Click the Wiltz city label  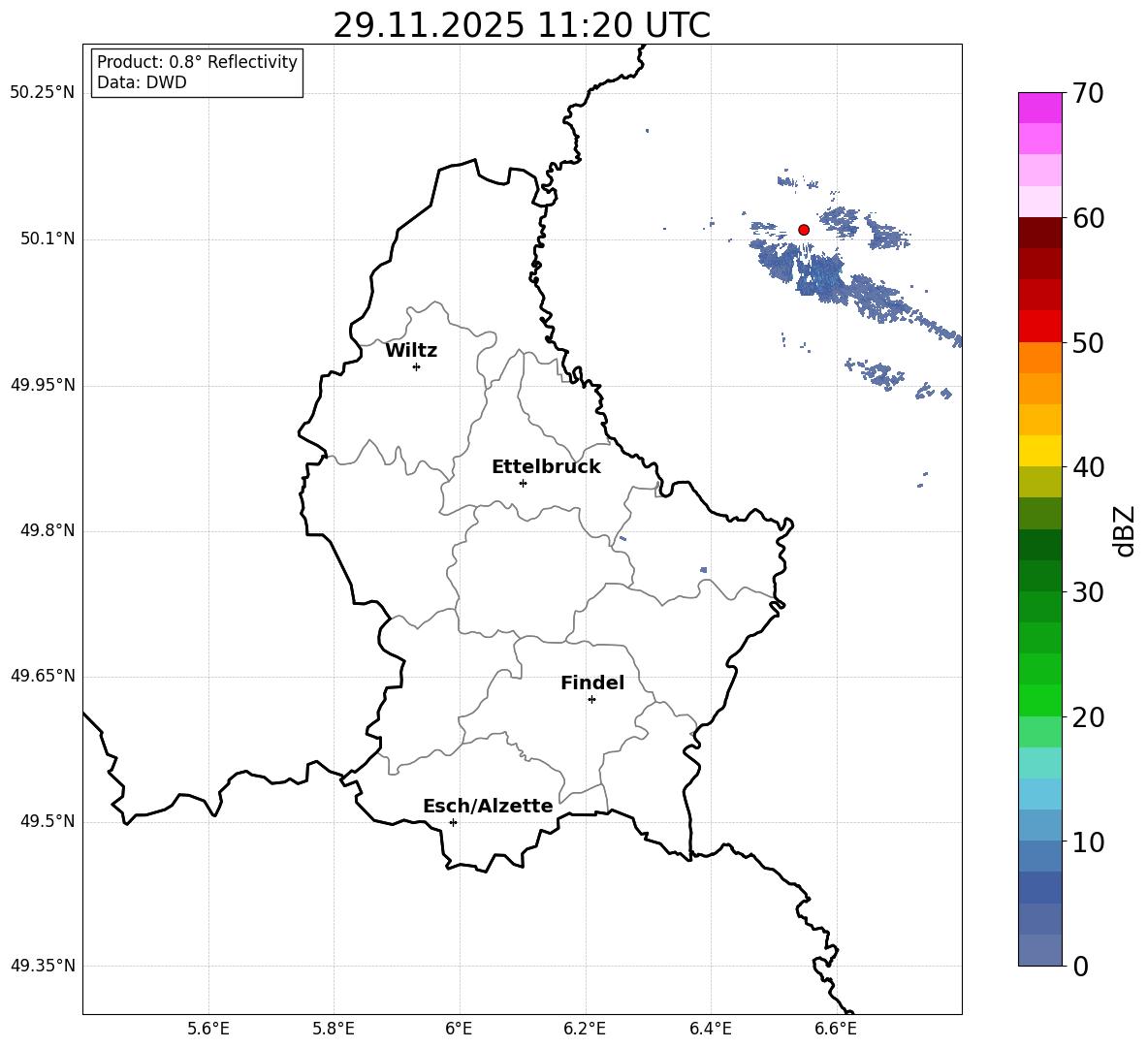[x=411, y=351]
